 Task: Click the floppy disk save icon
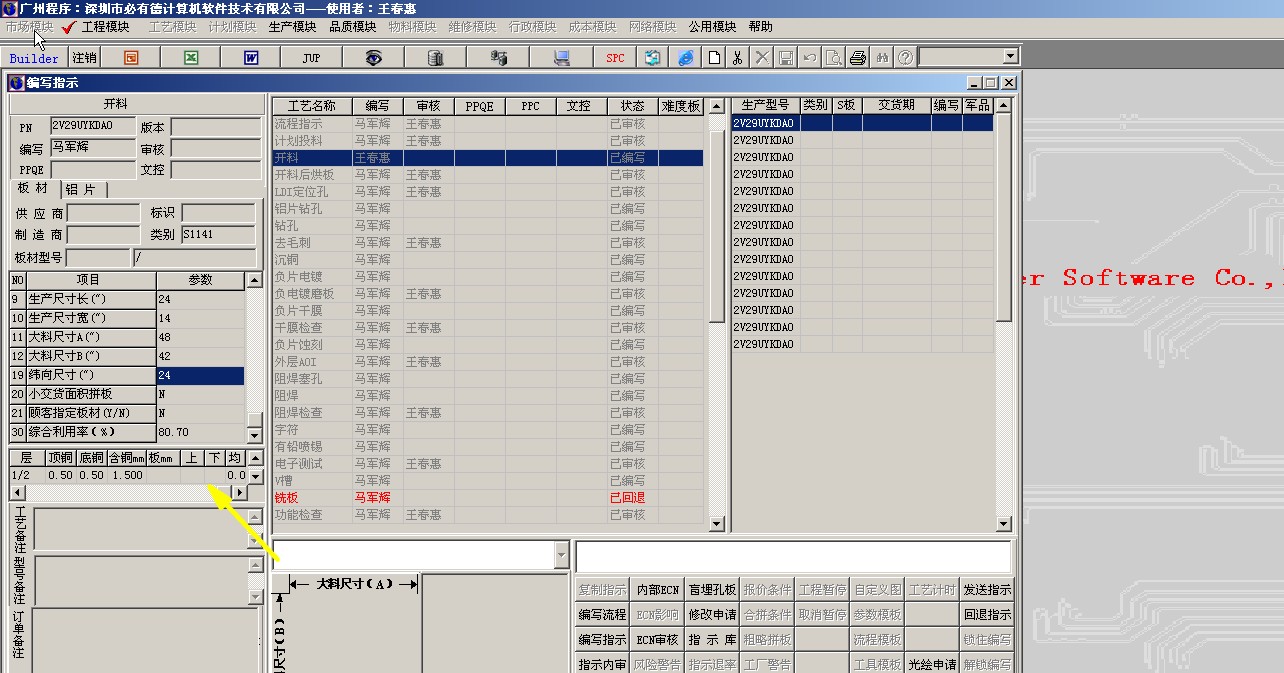(786, 58)
